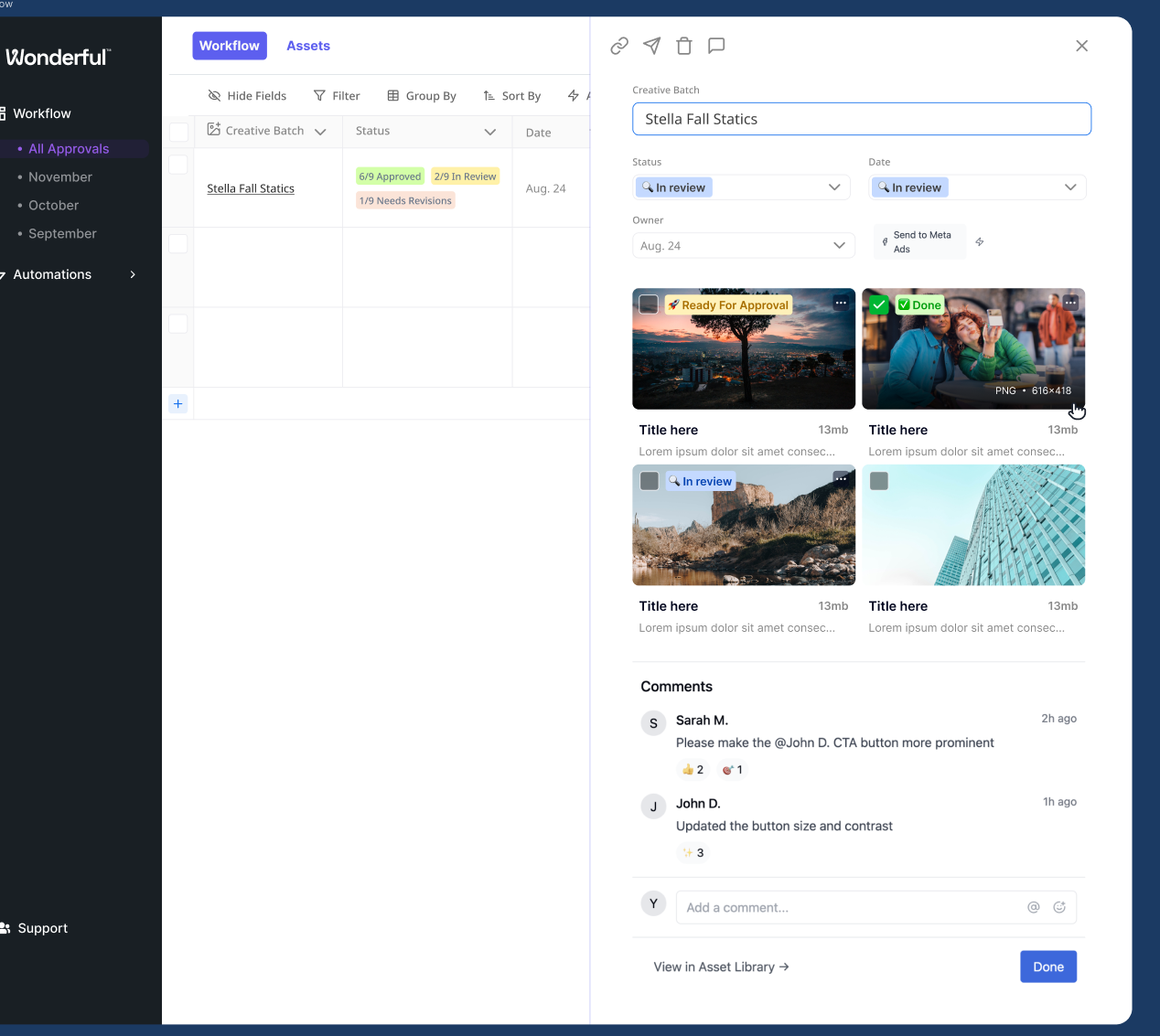The image size is (1160, 1036).
Task: Click the Add a comment input field
Action: point(851,907)
